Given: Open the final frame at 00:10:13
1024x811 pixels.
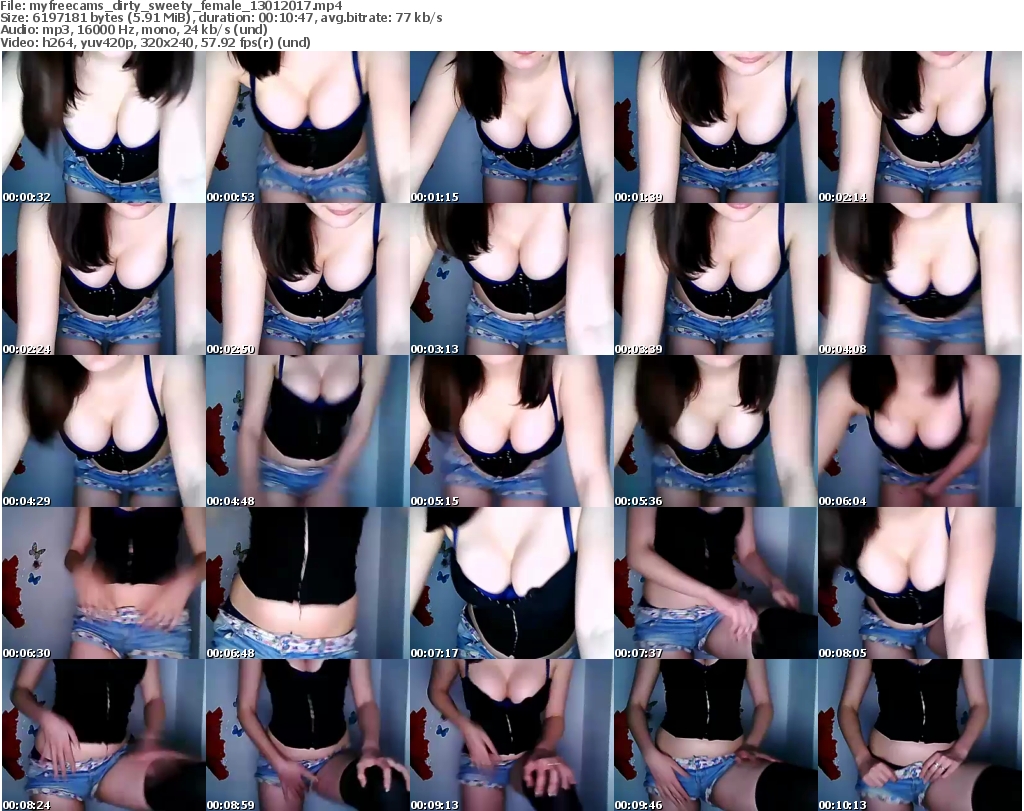Looking at the screenshot, I should [920, 735].
